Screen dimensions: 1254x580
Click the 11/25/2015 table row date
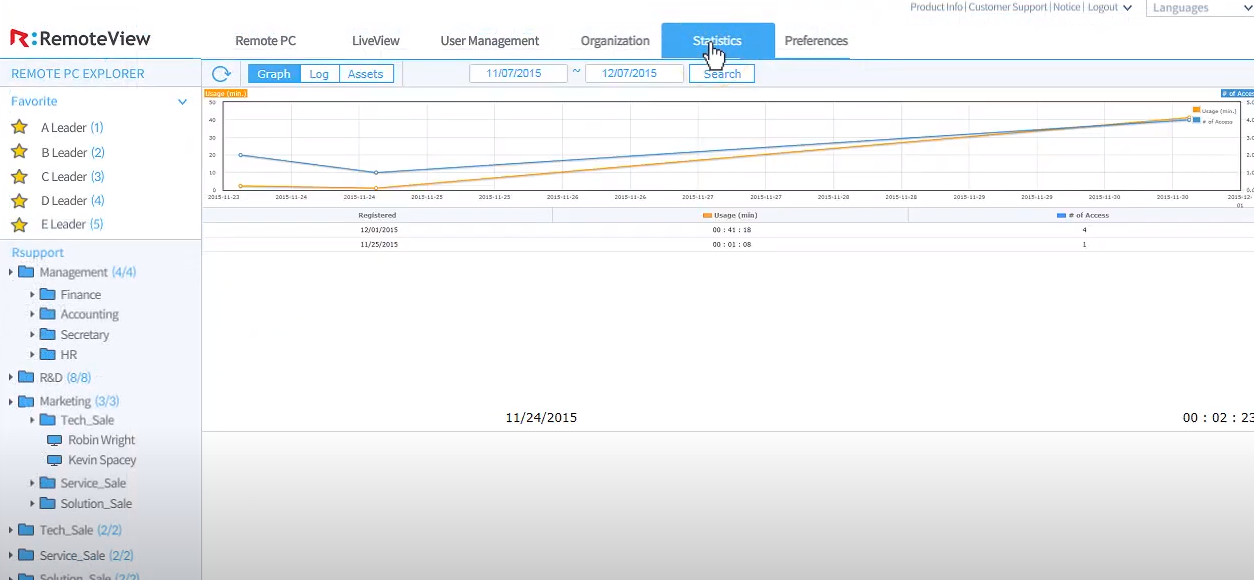(x=379, y=244)
